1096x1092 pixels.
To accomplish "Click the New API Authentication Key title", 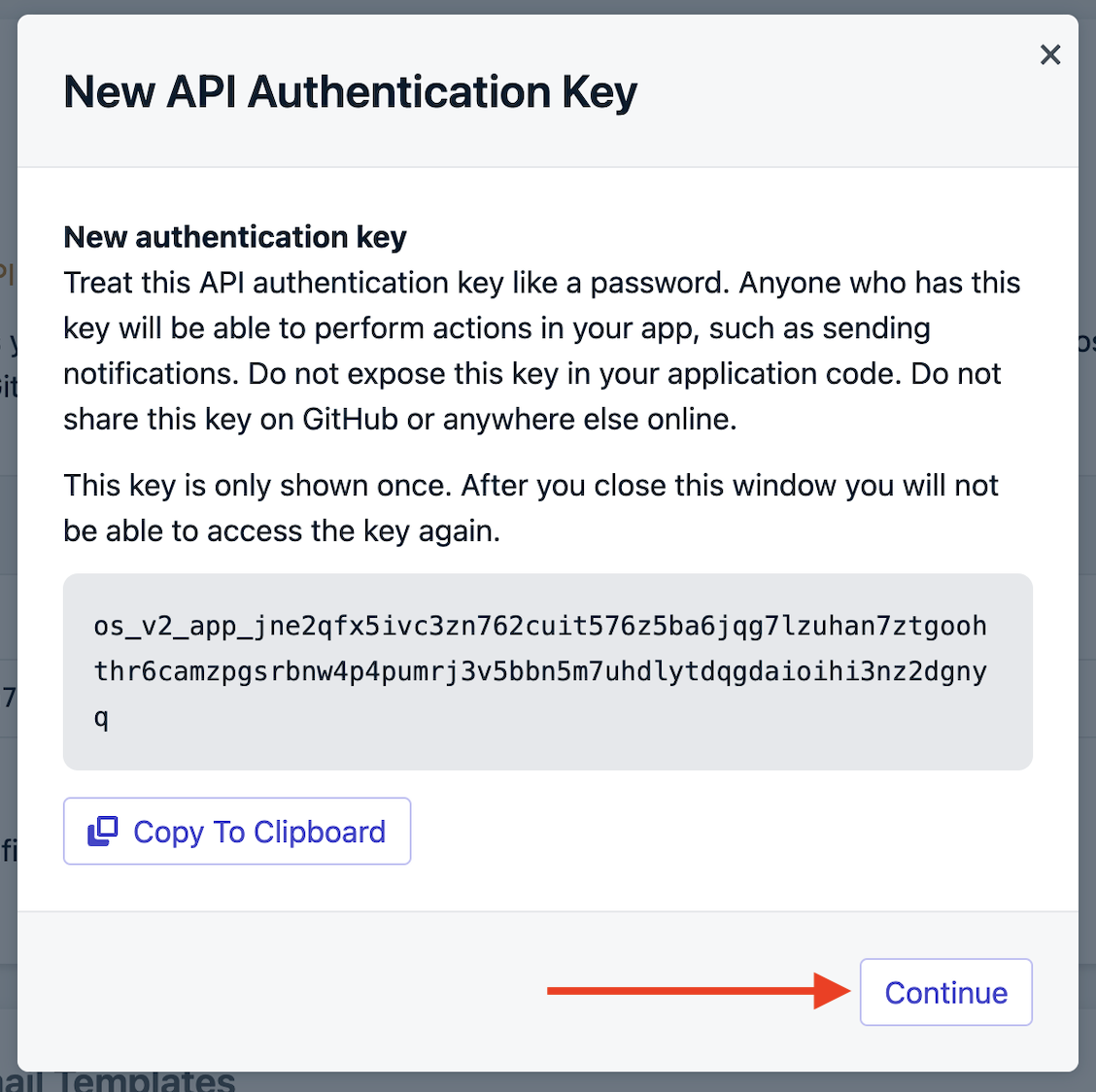I will (x=350, y=92).
